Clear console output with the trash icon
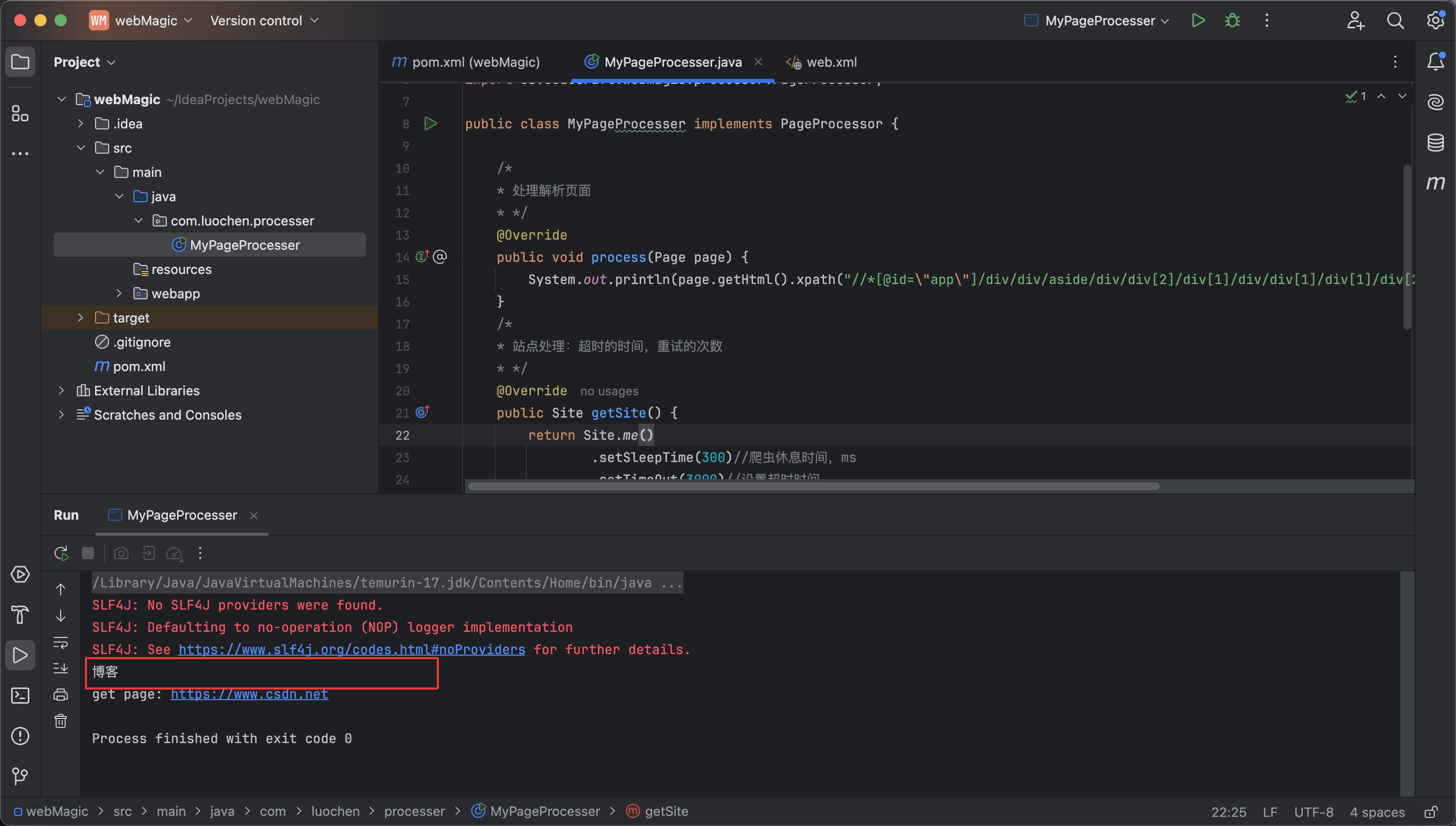The width and height of the screenshot is (1456, 826). coord(61,721)
